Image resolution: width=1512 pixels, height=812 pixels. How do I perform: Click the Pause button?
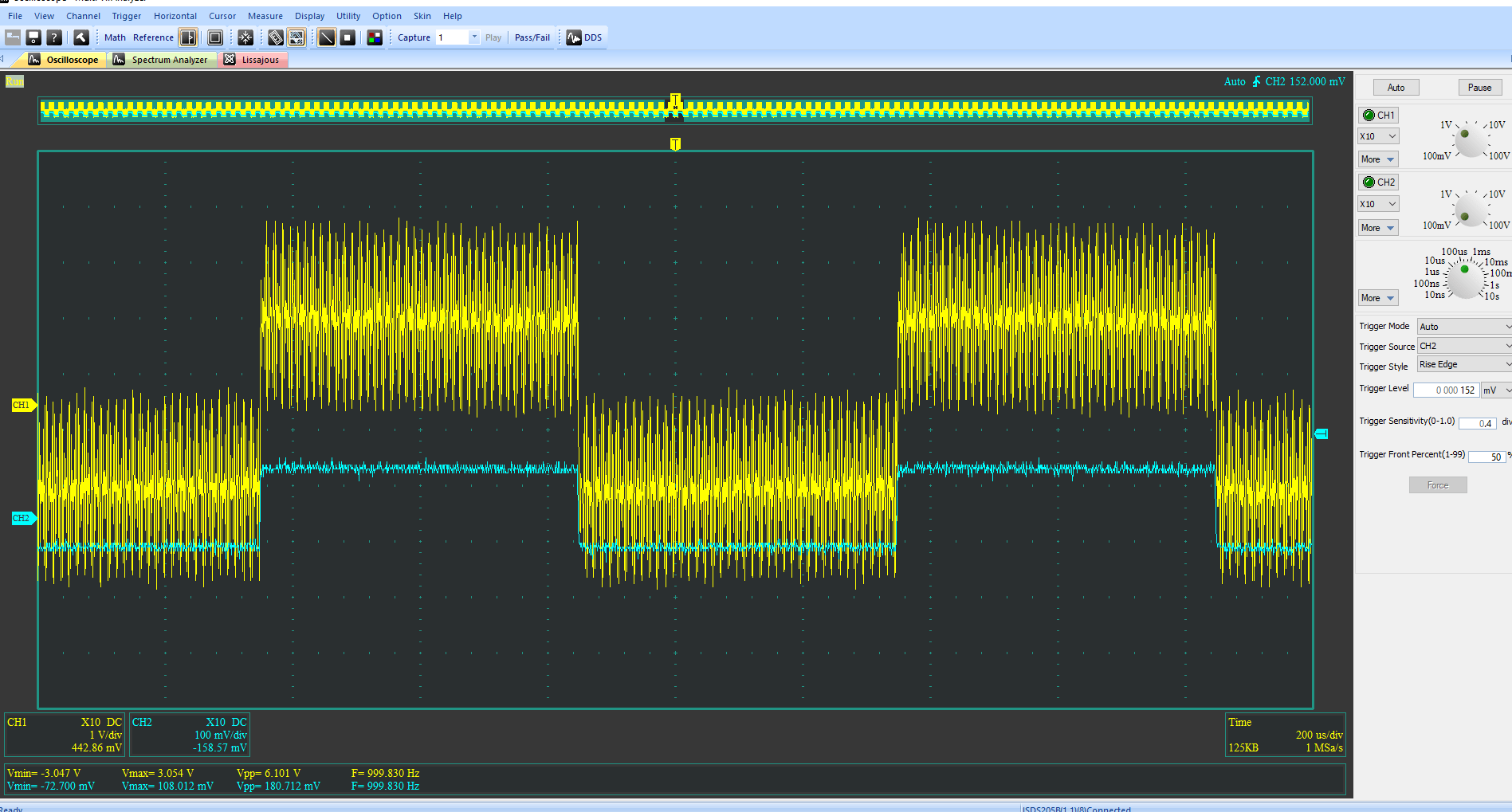(x=1479, y=88)
